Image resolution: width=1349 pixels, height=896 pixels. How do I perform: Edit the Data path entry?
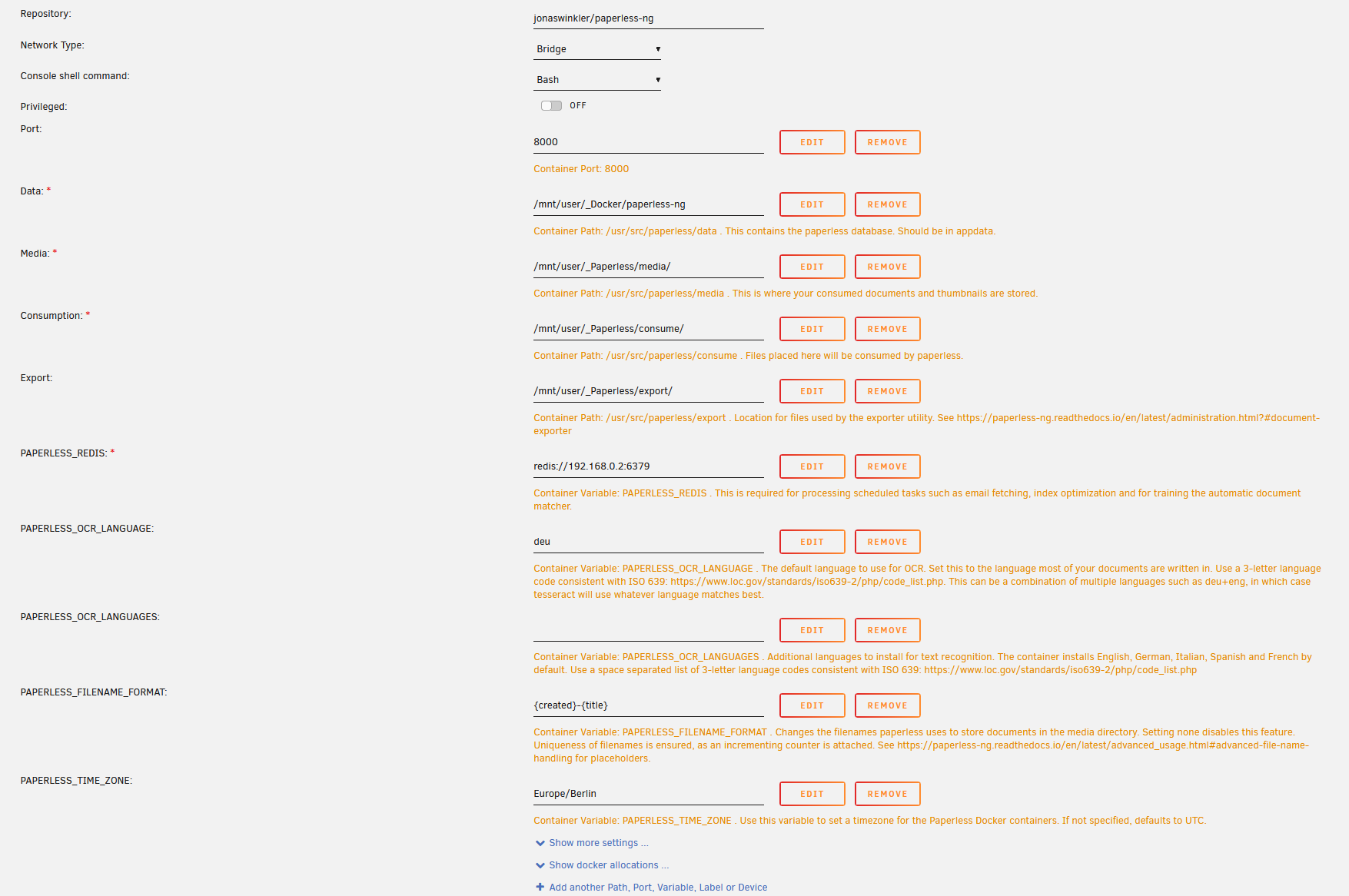point(812,204)
